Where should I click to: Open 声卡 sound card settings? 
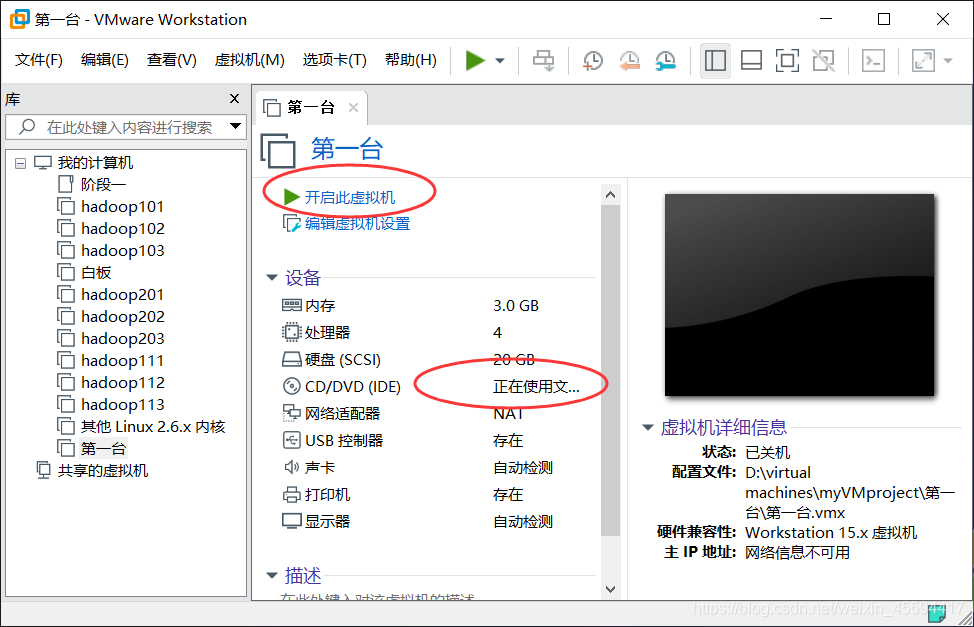point(309,467)
